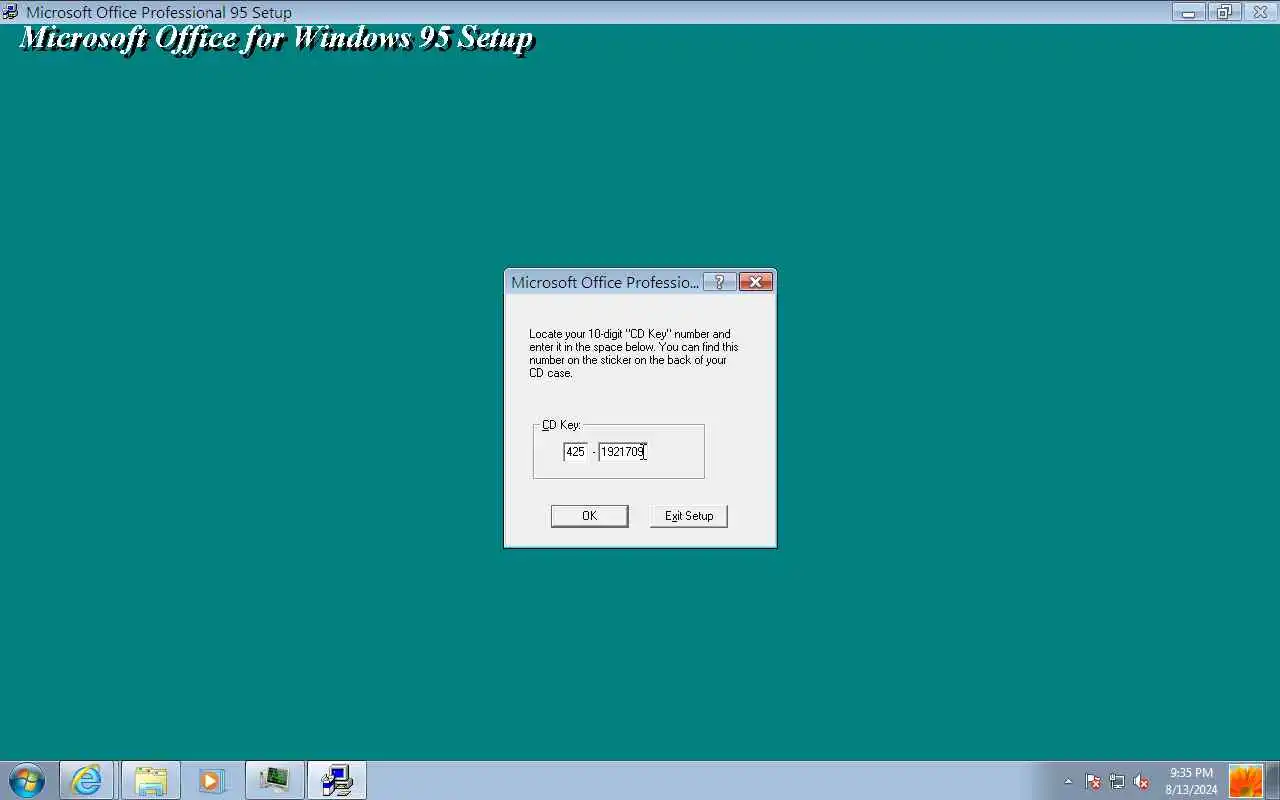Image resolution: width=1280 pixels, height=800 pixels.
Task: Open the dialog's question mark help button
Action: coord(719,282)
